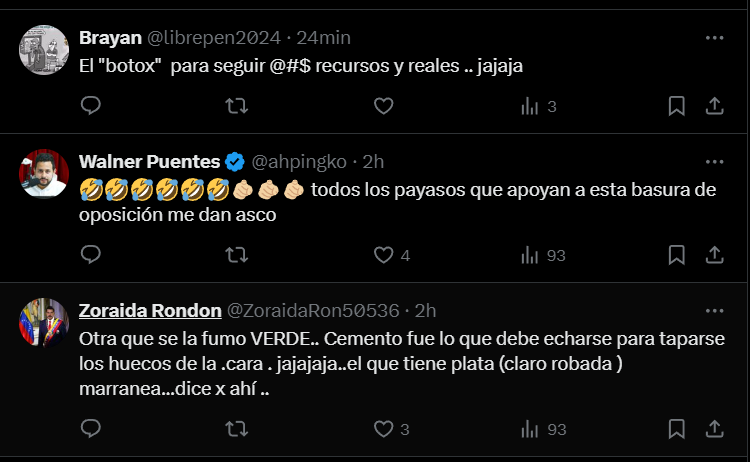Share Brayan's tweet

pos(715,106)
